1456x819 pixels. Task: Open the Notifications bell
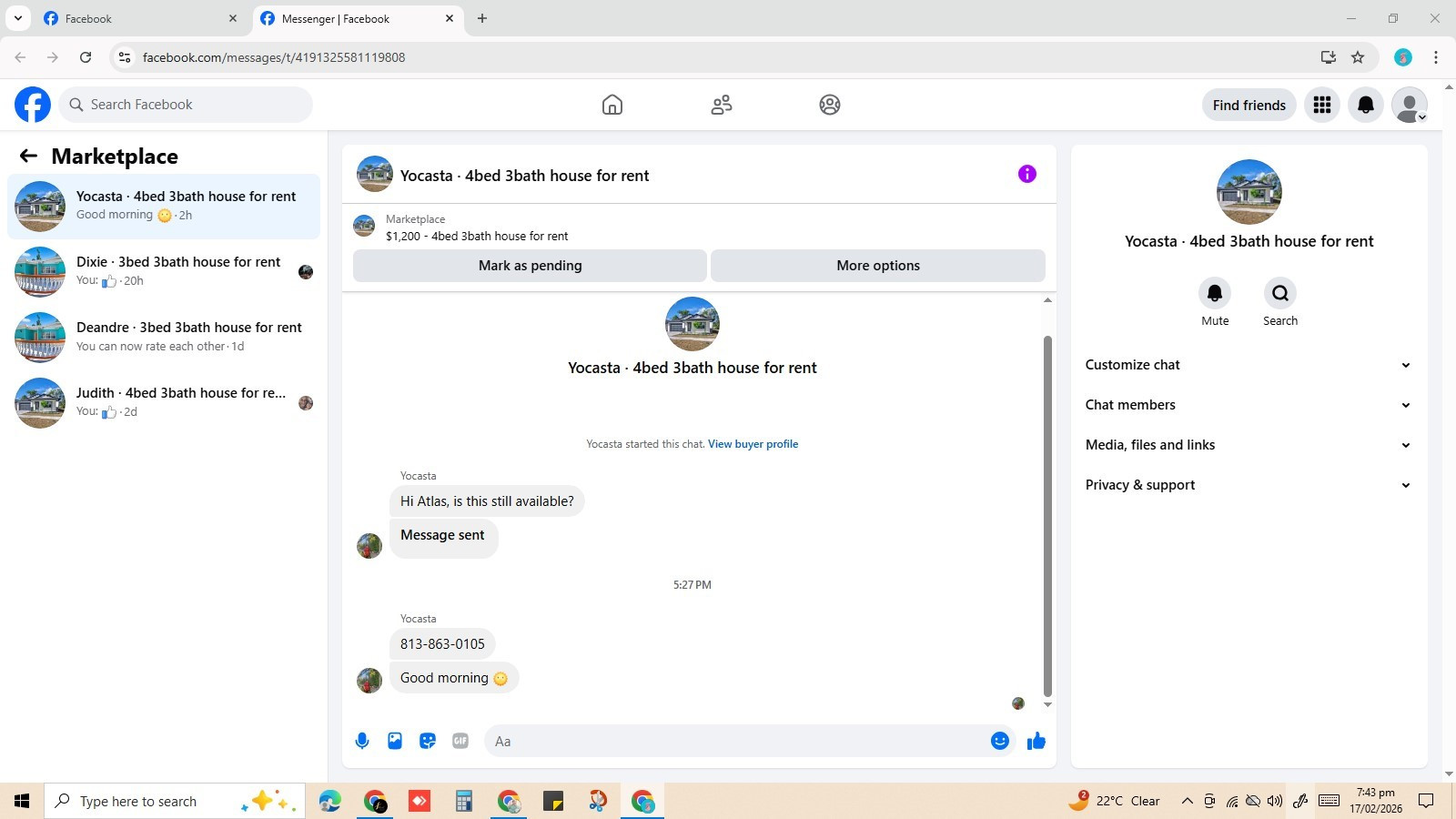pyautogui.click(x=1366, y=105)
